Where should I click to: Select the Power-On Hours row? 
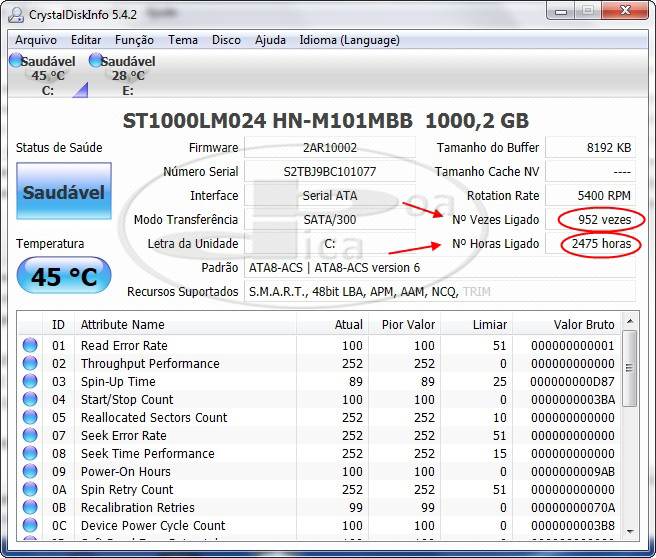319,471
